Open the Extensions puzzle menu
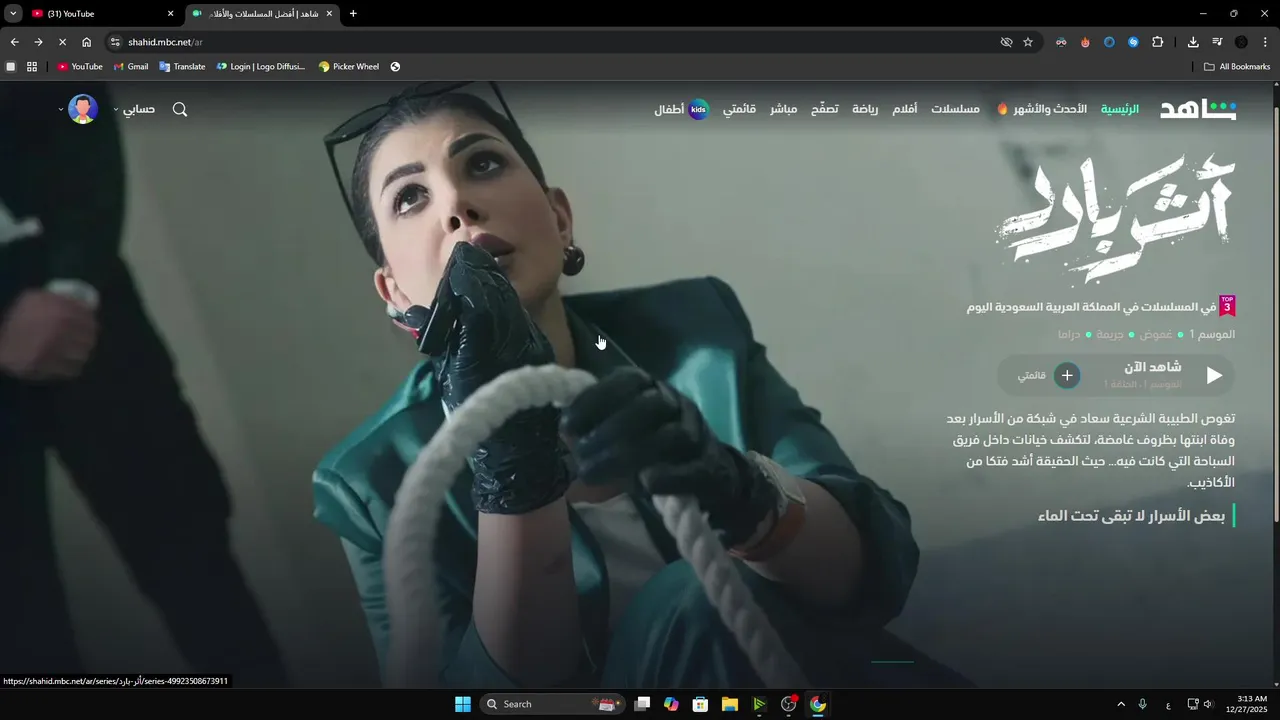This screenshot has width=1280, height=720. [x=1158, y=42]
